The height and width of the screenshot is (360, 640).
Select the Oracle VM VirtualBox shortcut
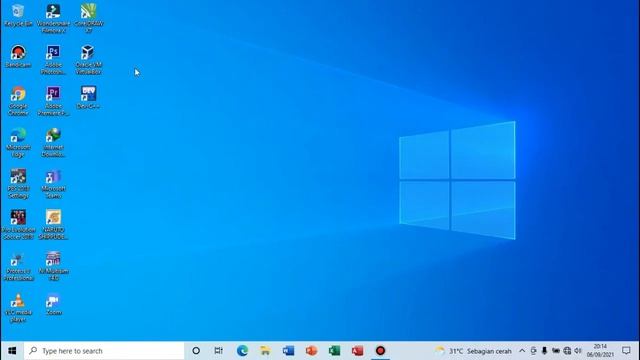coord(89,60)
